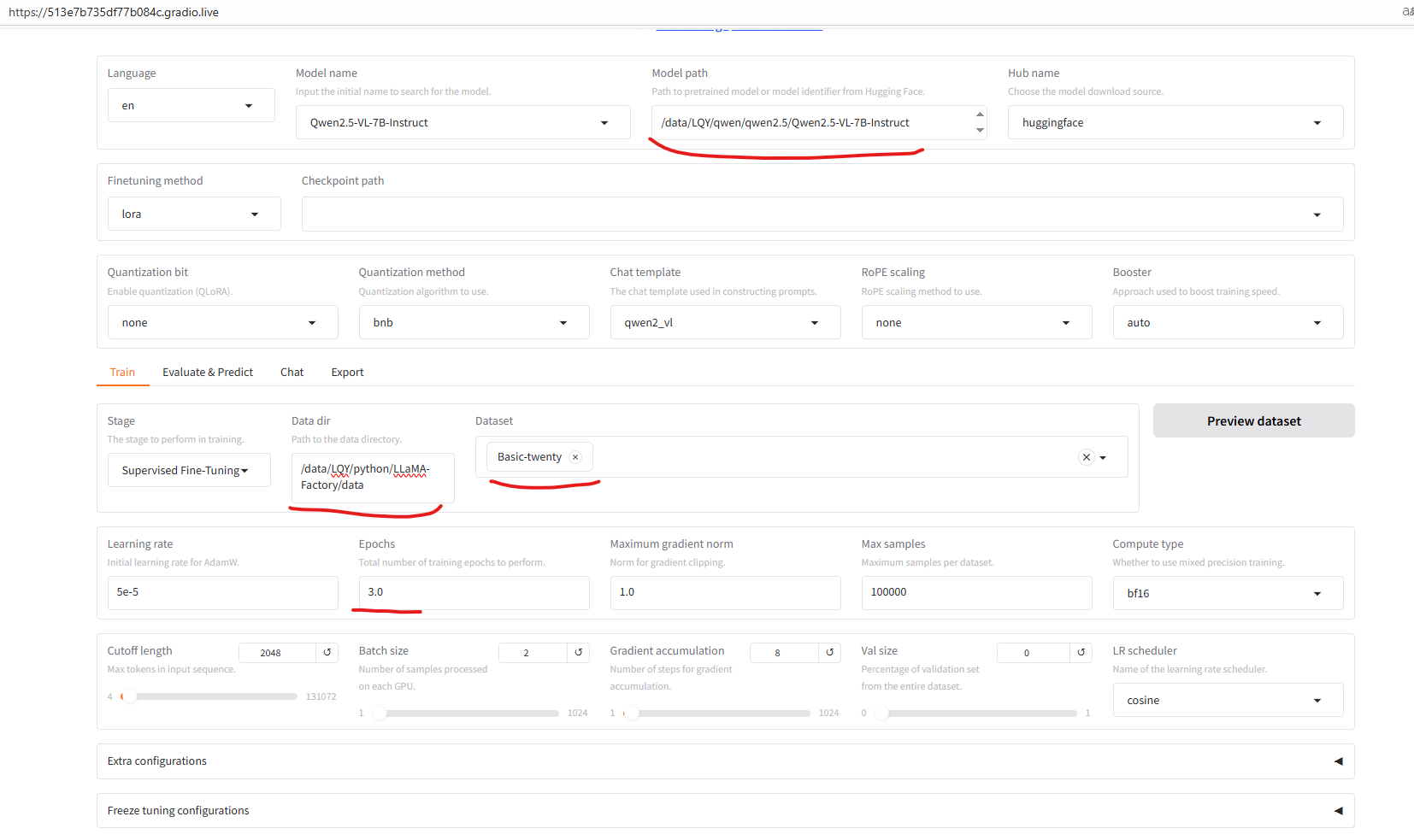The height and width of the screenshot is (840, 1414).
Task: Open the Compute type dropdown
Action: click(1228, 593)
